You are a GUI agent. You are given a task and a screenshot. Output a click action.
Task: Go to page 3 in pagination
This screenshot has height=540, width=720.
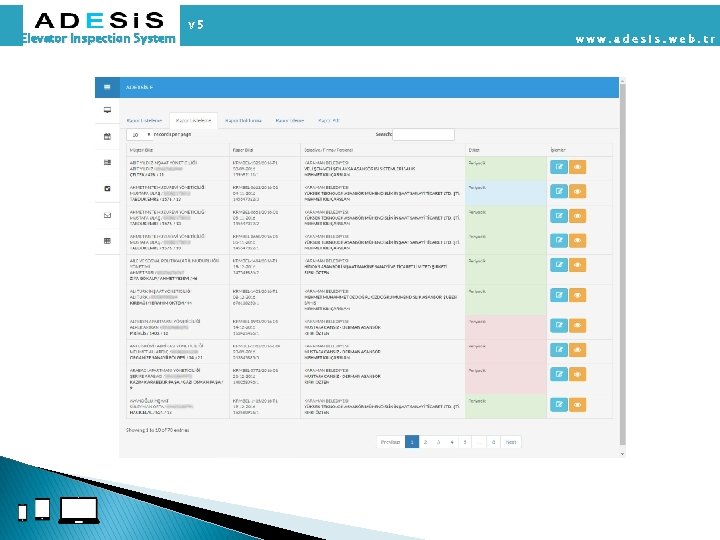tap(439, 442)
